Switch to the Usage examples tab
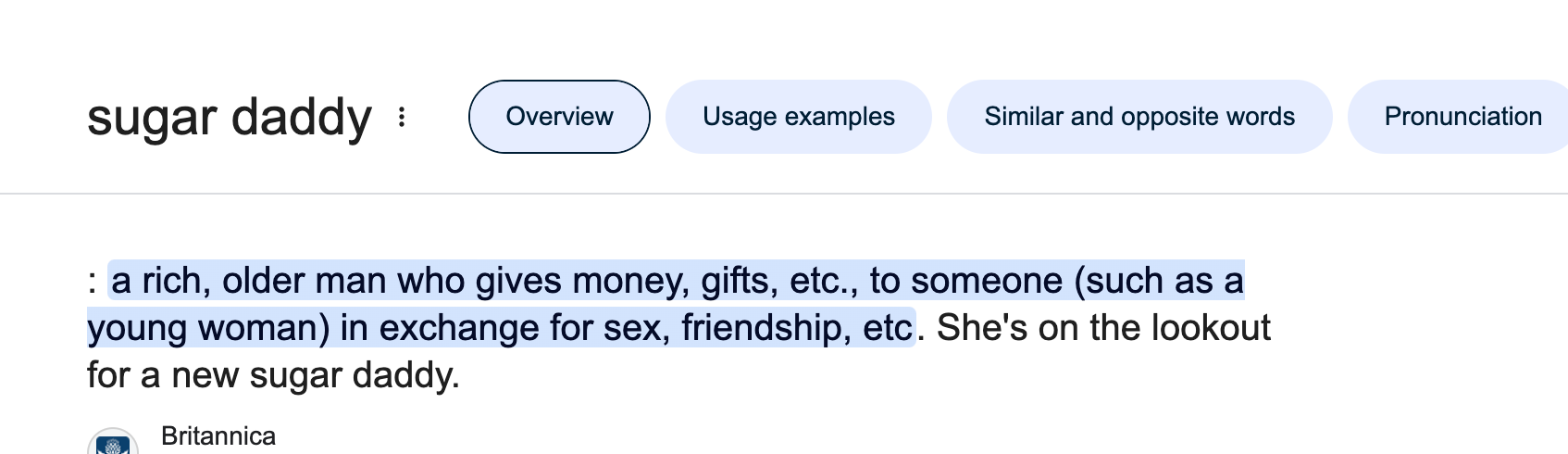1568x454 pixels. coord(798,117)
